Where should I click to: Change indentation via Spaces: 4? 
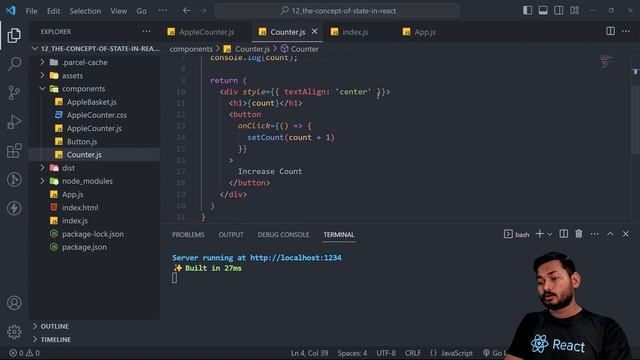pyautogui.click(x=352, y=353)
